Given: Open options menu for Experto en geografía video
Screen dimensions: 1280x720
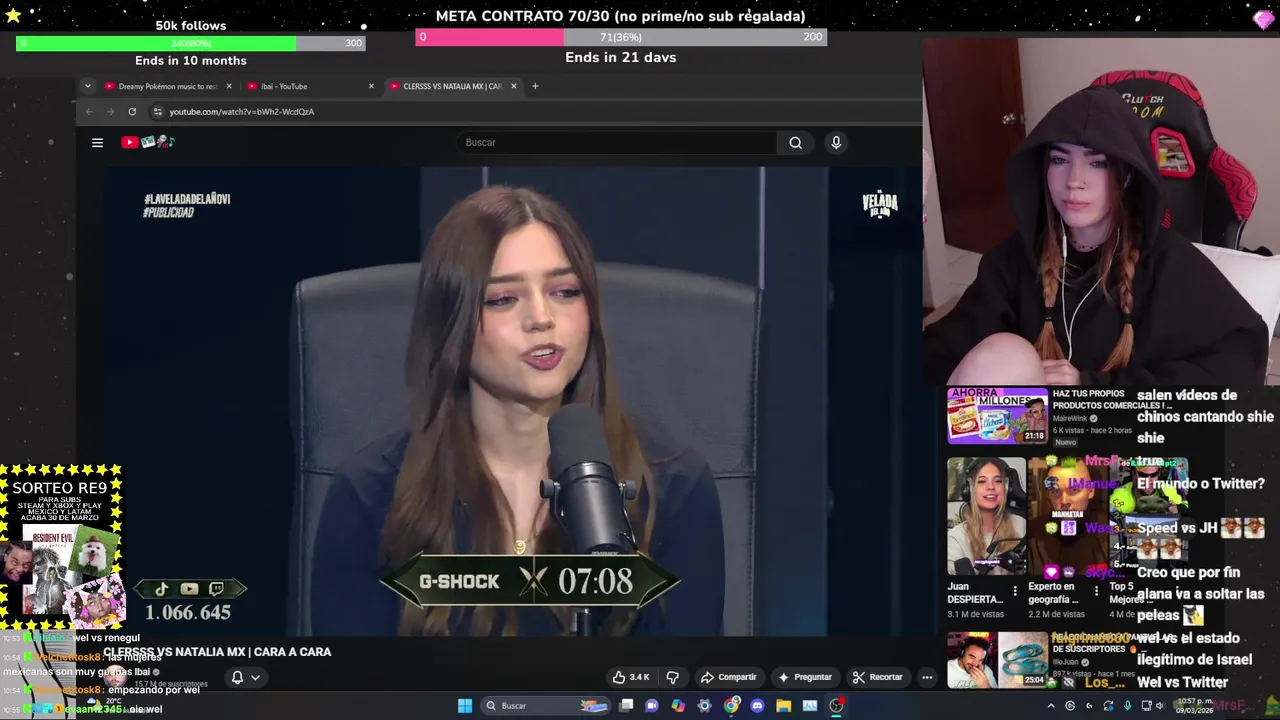Looking at the screenshot, I should (x=1096, y=591).
